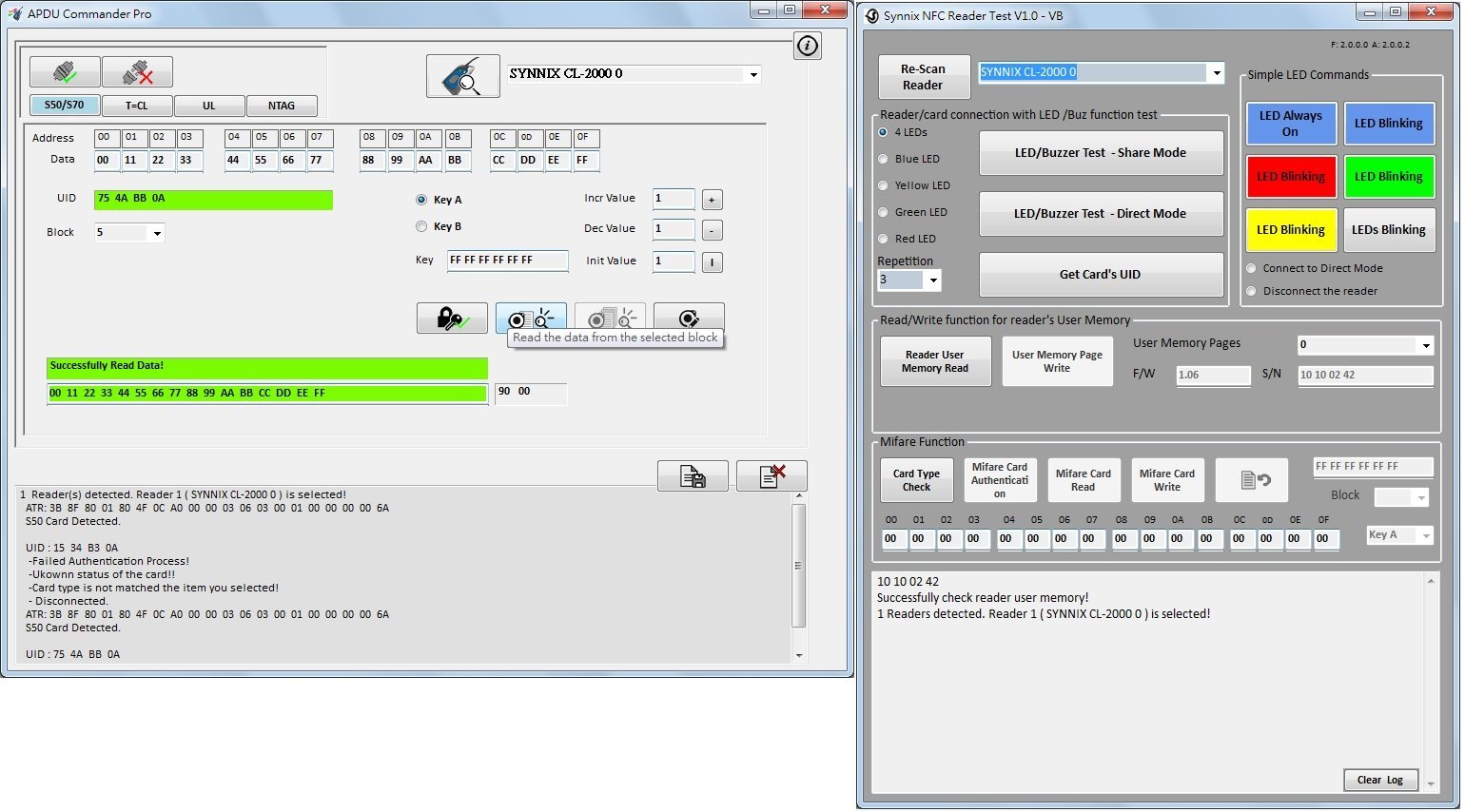Select the Green LED radio option
The width and height of the screenshot is (1465, 812).
tap(883, 212)
